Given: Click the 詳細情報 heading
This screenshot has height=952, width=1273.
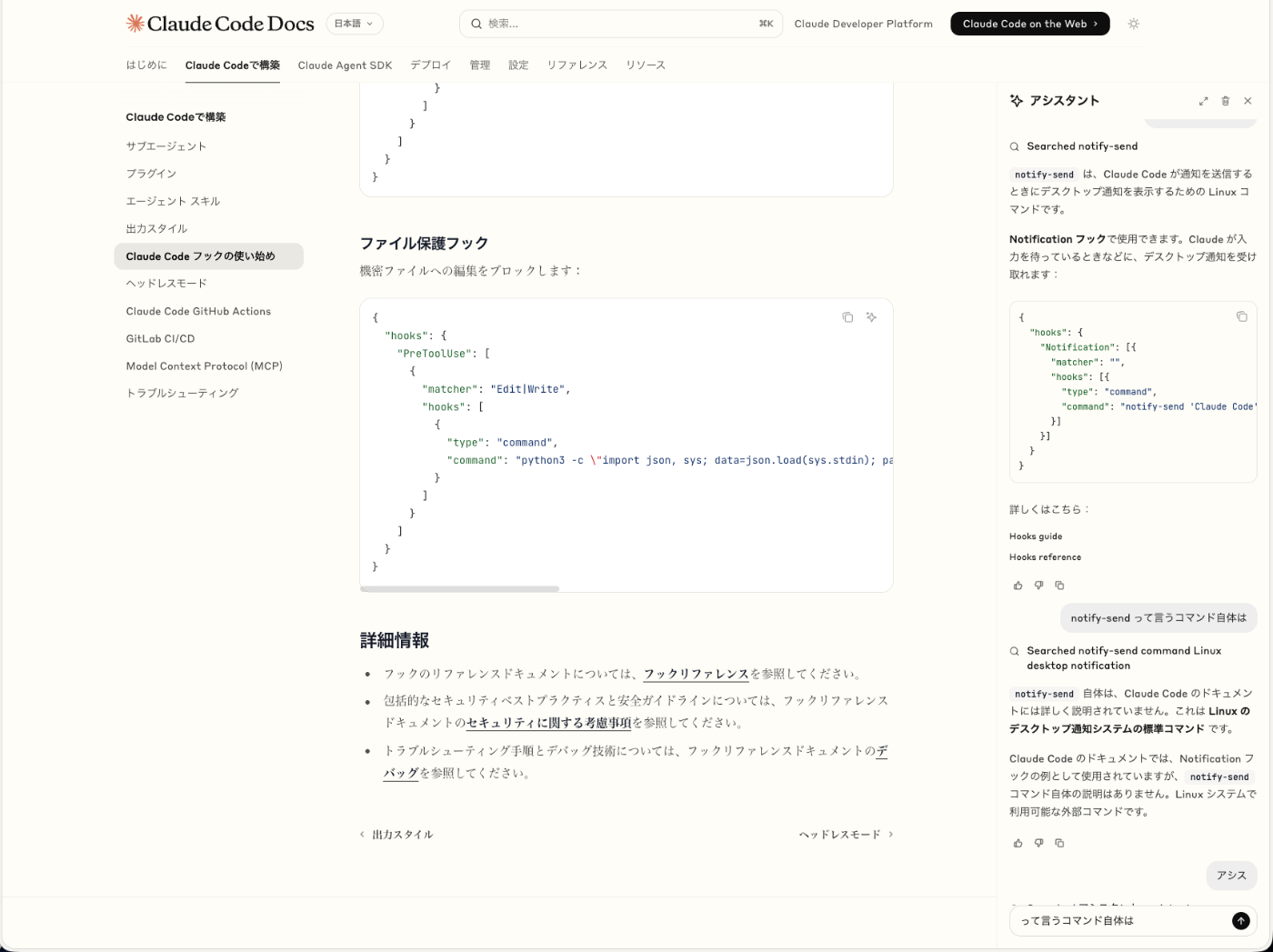Looking at the screenshot, I should pyautogui.click(x=395, y=640).
